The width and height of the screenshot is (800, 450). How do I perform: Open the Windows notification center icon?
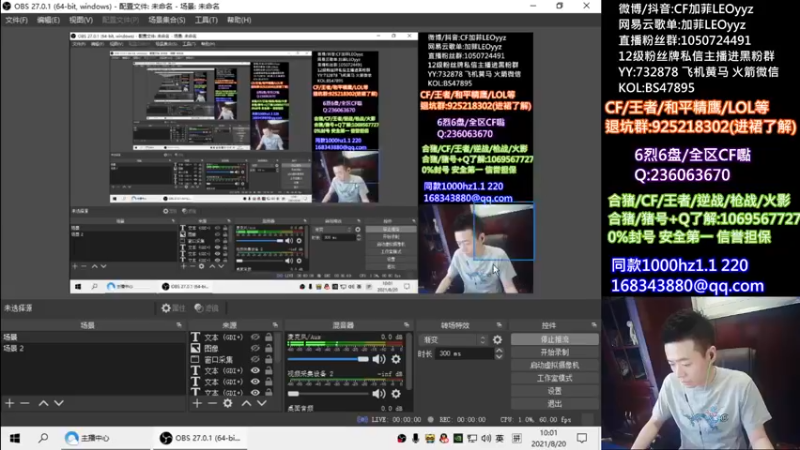coord(582,438)
